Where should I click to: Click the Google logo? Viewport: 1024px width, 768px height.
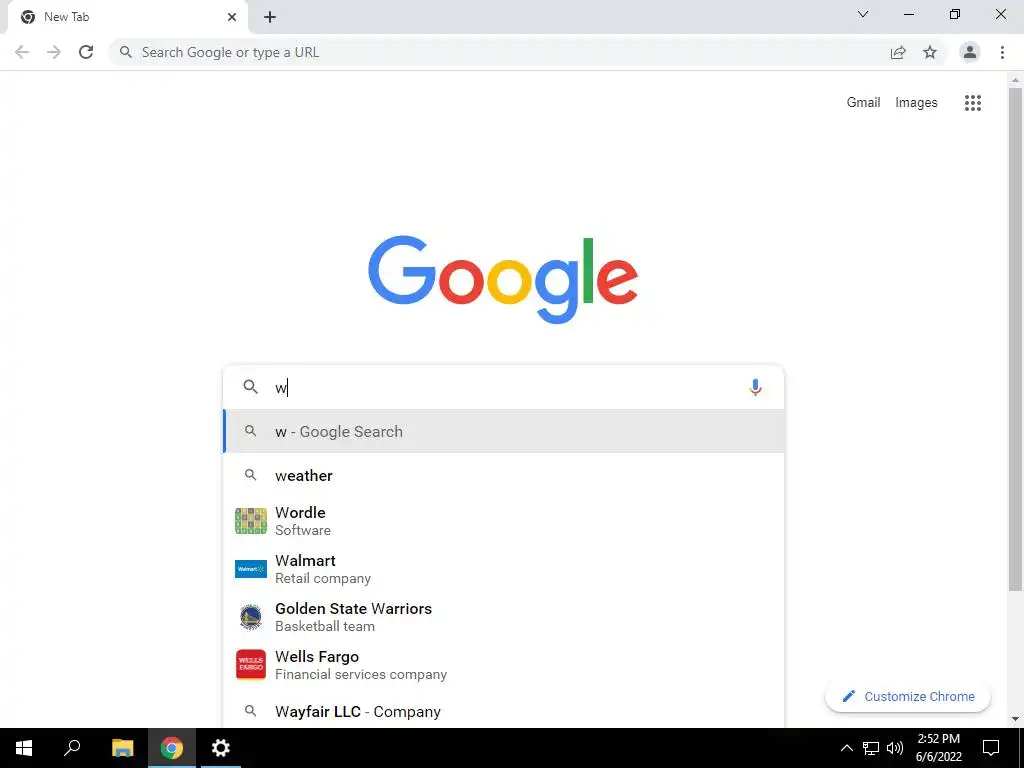pos(503,280)
